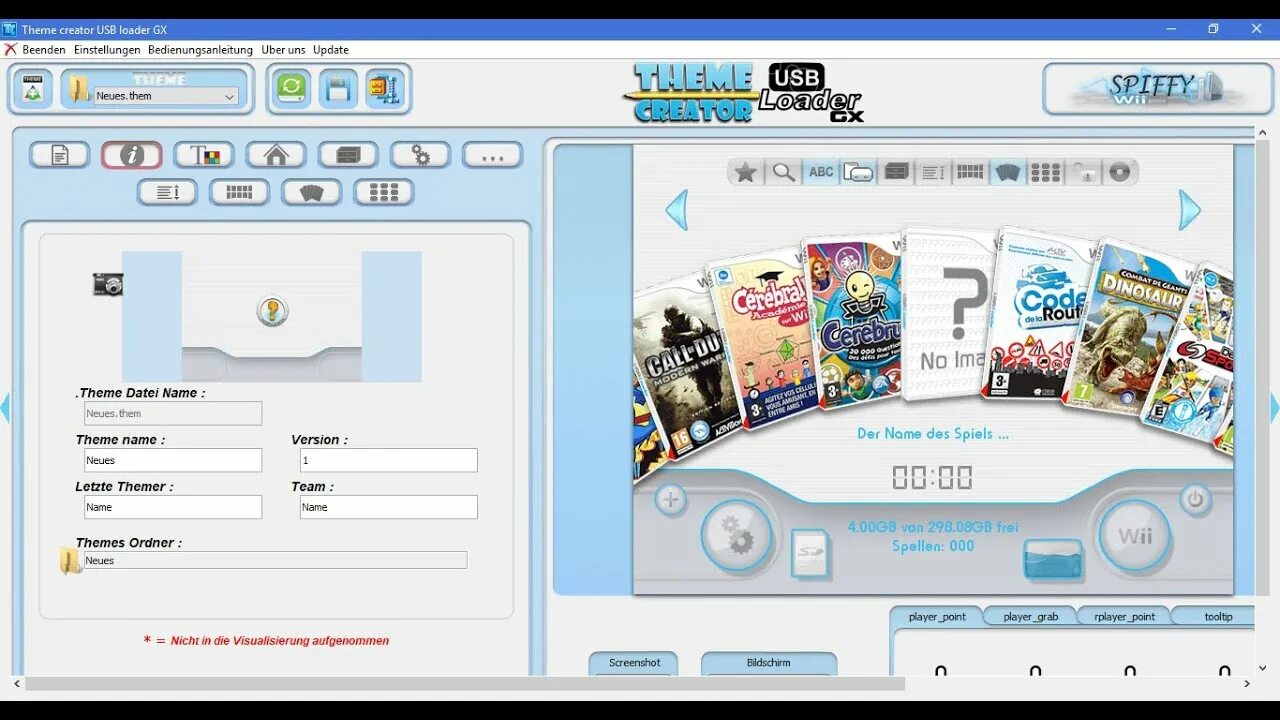Screen dimensions: 1280x720
Task: Click the Letzte Themer input field
Action: pos(173,507)
